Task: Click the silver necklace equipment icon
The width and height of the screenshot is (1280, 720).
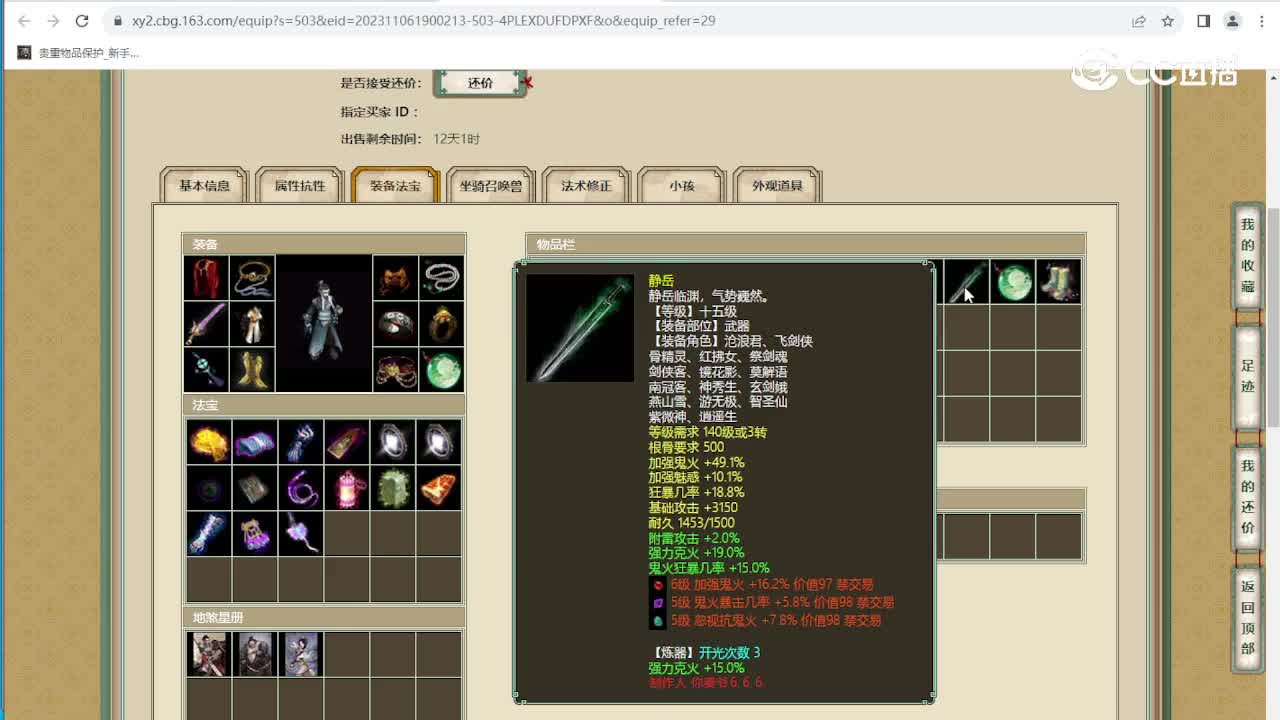Action: (x=441, y=278)
